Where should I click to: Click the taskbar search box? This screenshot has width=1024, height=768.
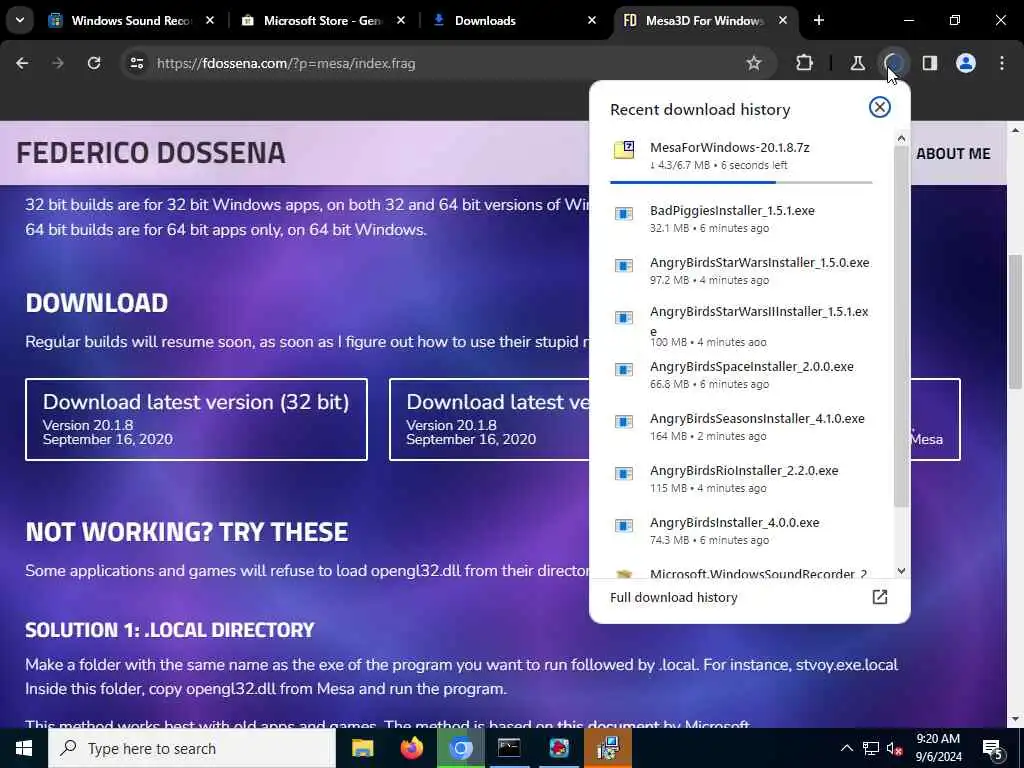click(191, 748)
